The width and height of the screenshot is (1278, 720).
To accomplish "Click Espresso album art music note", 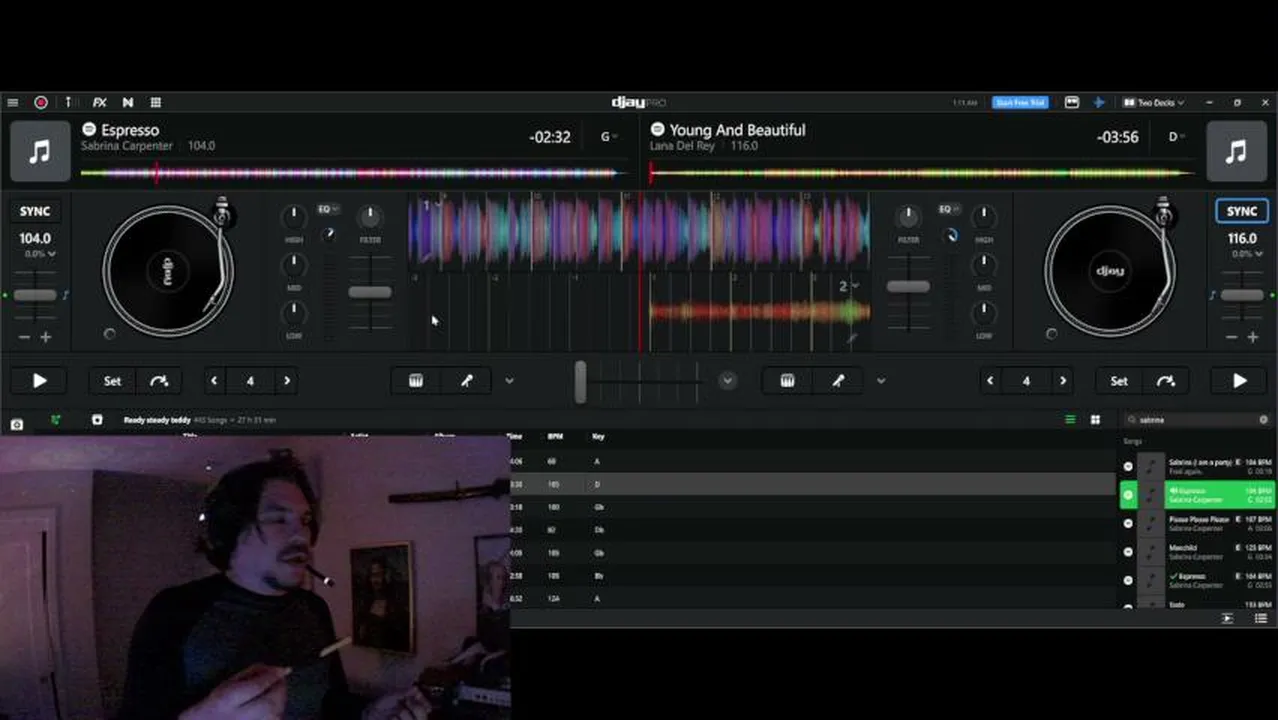I will pos(40,151).
